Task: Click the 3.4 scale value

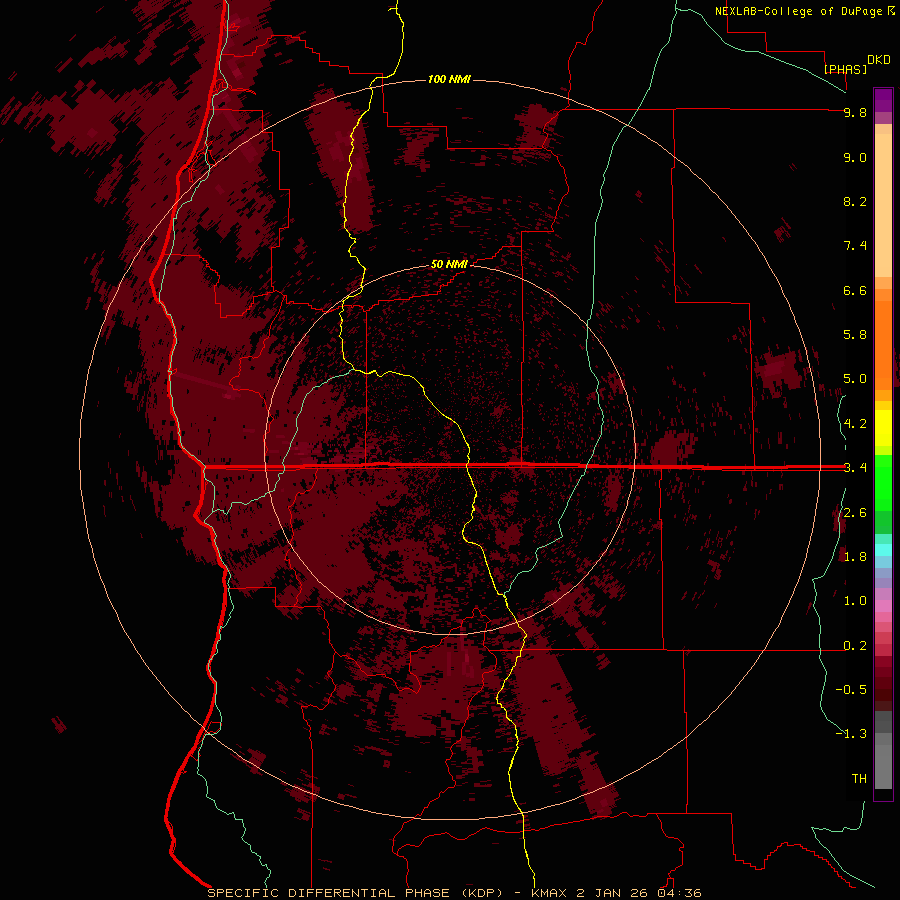Action: (855, 468)
